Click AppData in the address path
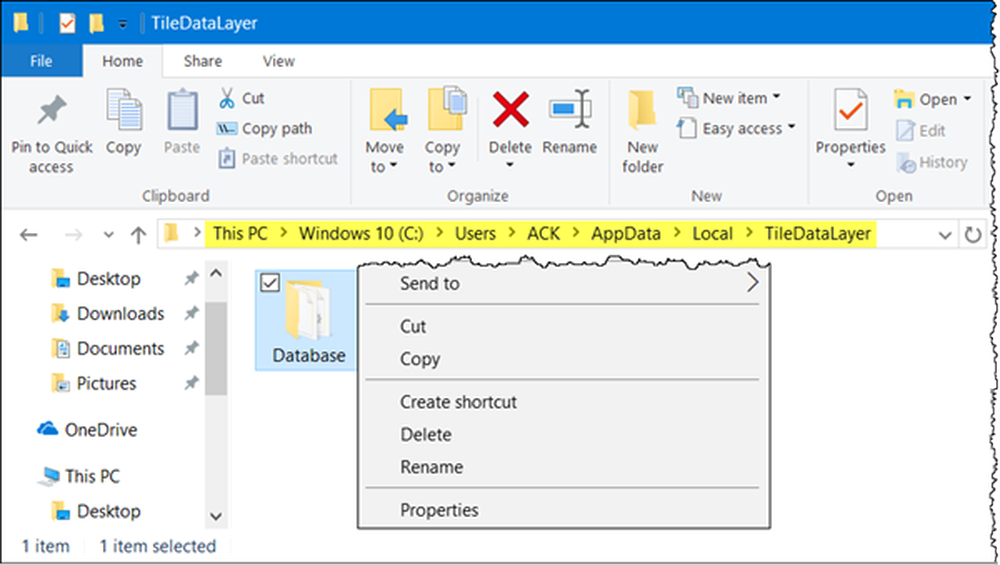The image size is (1000, 565). point(626,234)
